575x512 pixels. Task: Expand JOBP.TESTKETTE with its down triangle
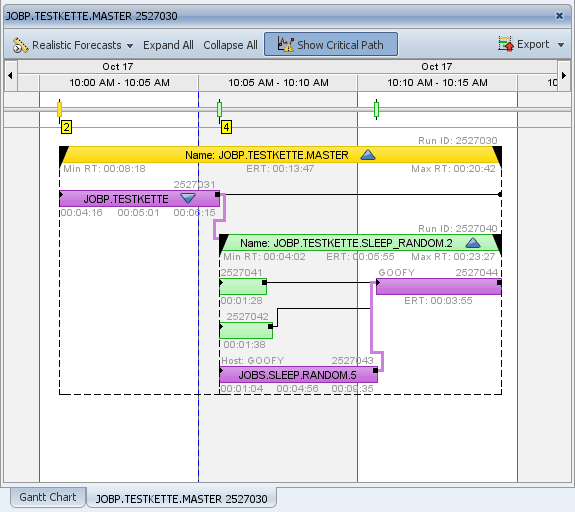click(x=188, y=198)
